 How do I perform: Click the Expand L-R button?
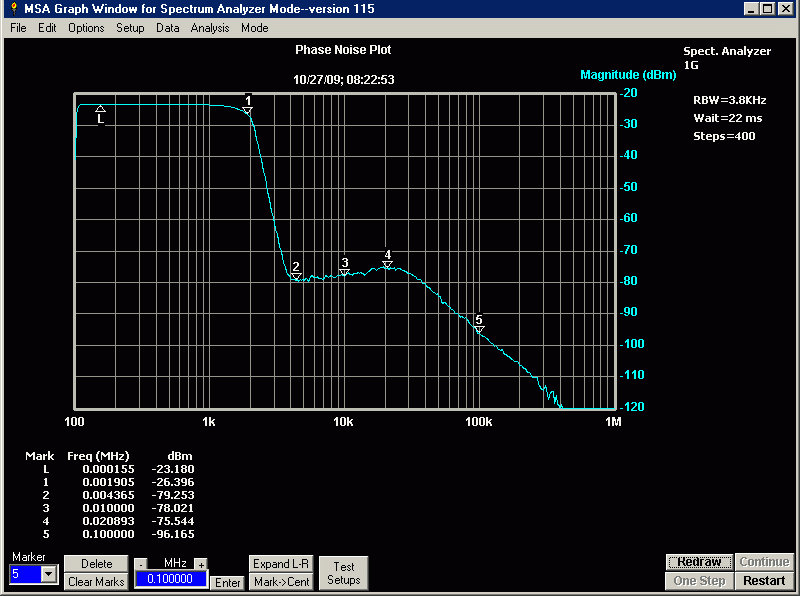tap(281, 564)
